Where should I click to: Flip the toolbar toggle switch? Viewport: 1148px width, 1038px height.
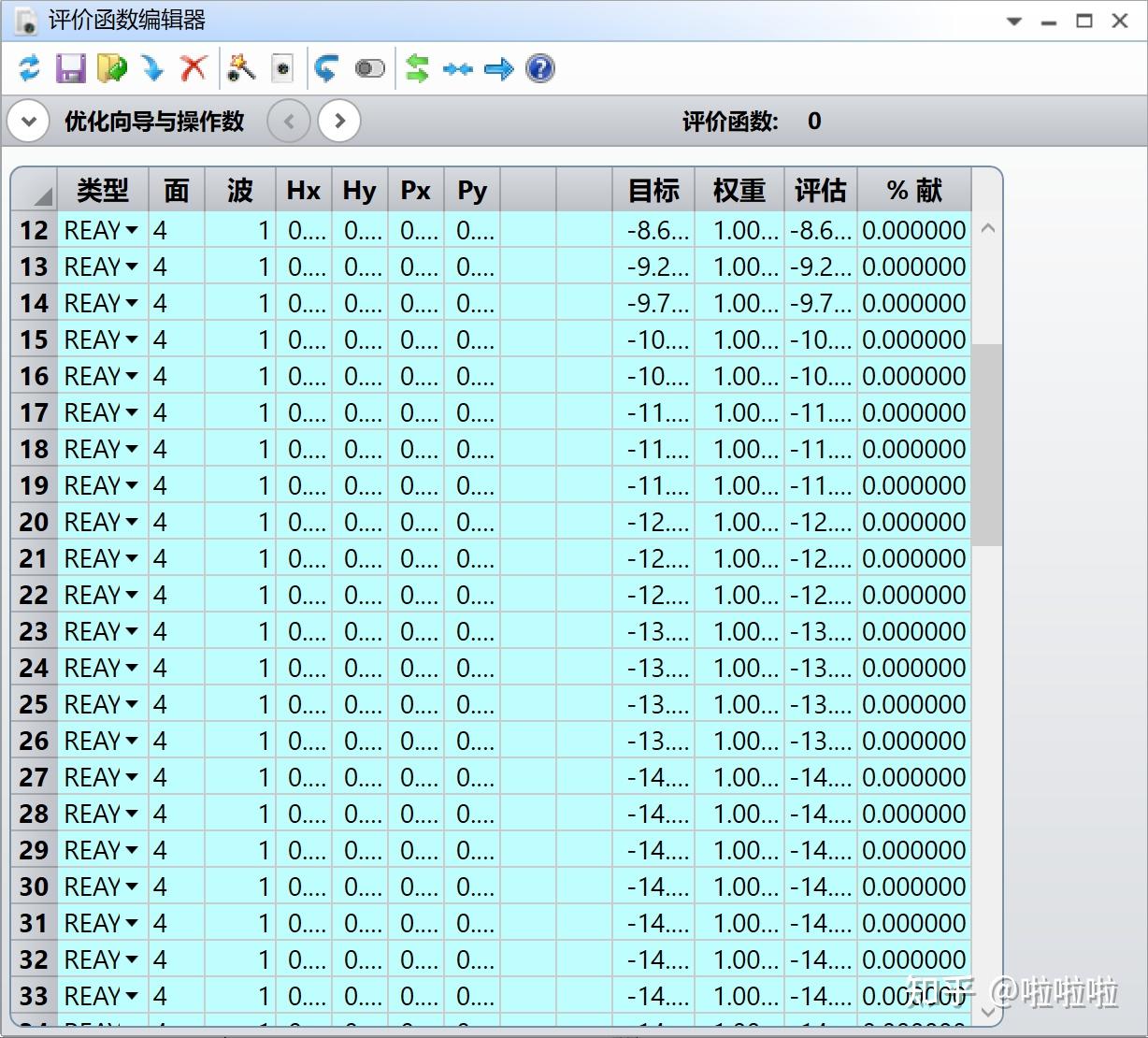point(369,67)
